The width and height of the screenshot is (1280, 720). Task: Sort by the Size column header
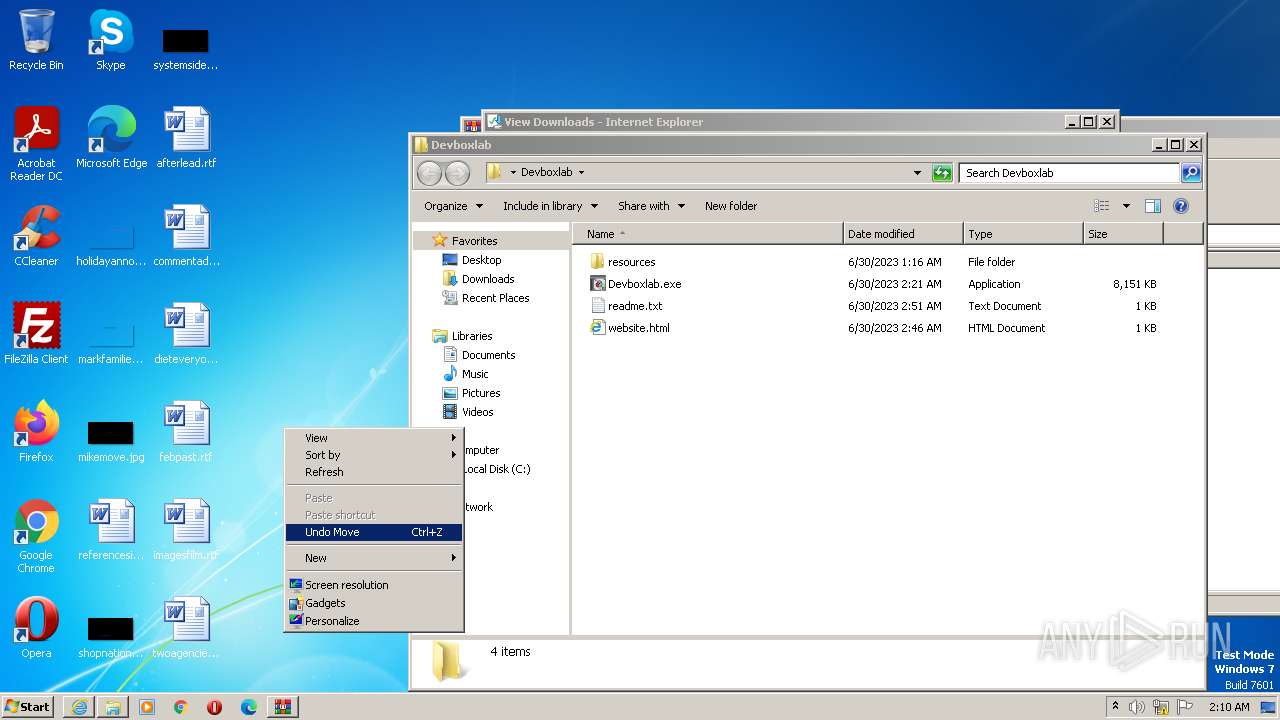[1123, 234]
